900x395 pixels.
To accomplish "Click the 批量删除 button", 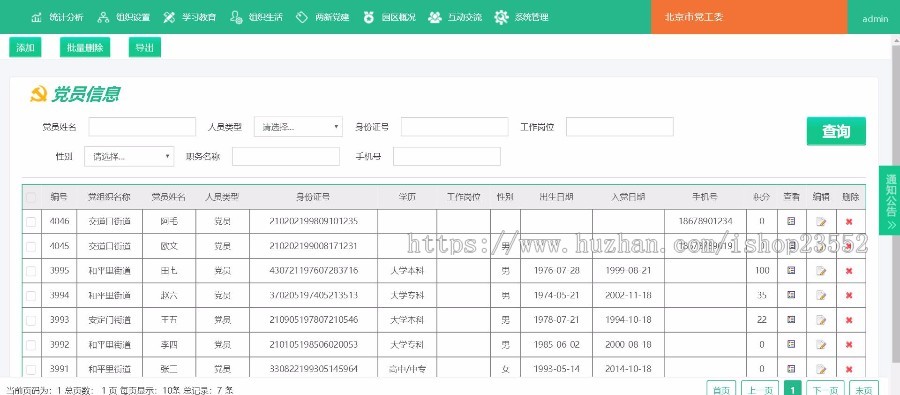I will pos(85,48).
